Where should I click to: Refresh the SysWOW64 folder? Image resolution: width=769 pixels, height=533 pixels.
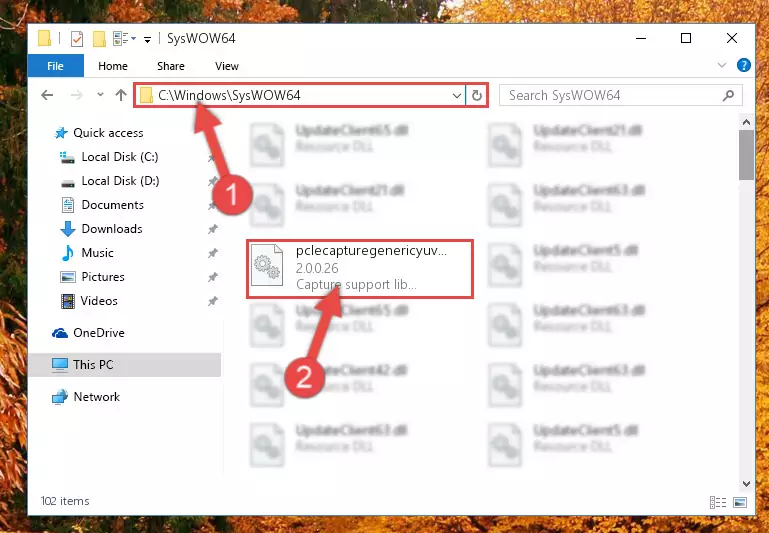pos(477,95)
